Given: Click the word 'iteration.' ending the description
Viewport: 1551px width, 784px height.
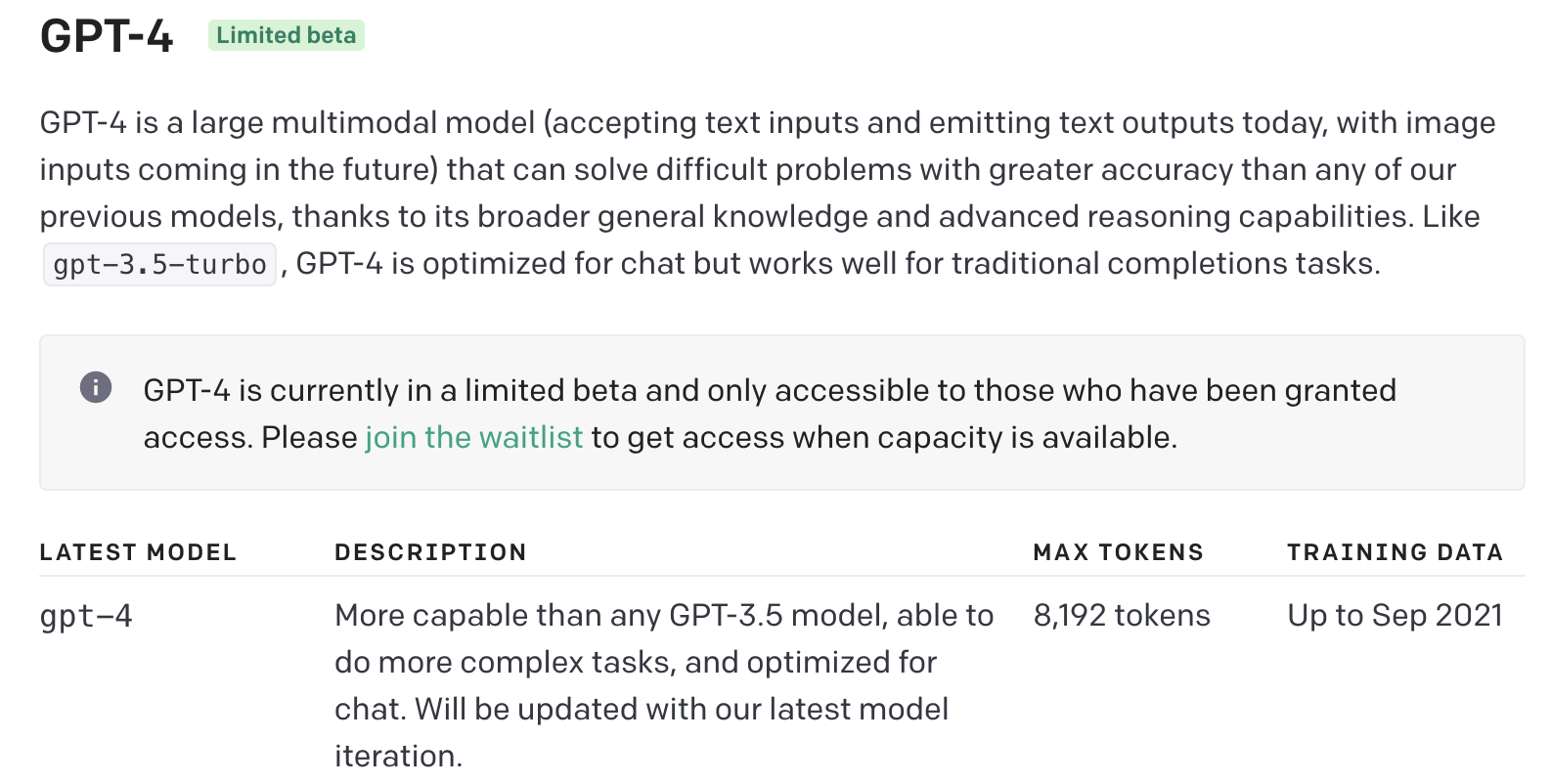Looking at the screenshot, I should 398,756.
